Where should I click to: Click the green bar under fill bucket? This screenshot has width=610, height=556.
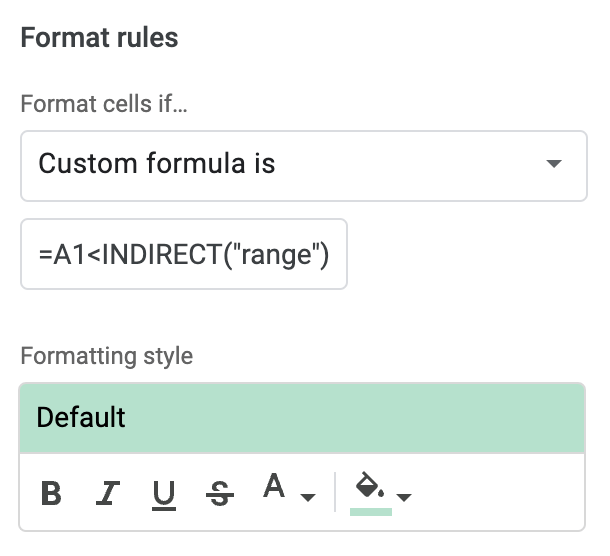tap(370, 511)
